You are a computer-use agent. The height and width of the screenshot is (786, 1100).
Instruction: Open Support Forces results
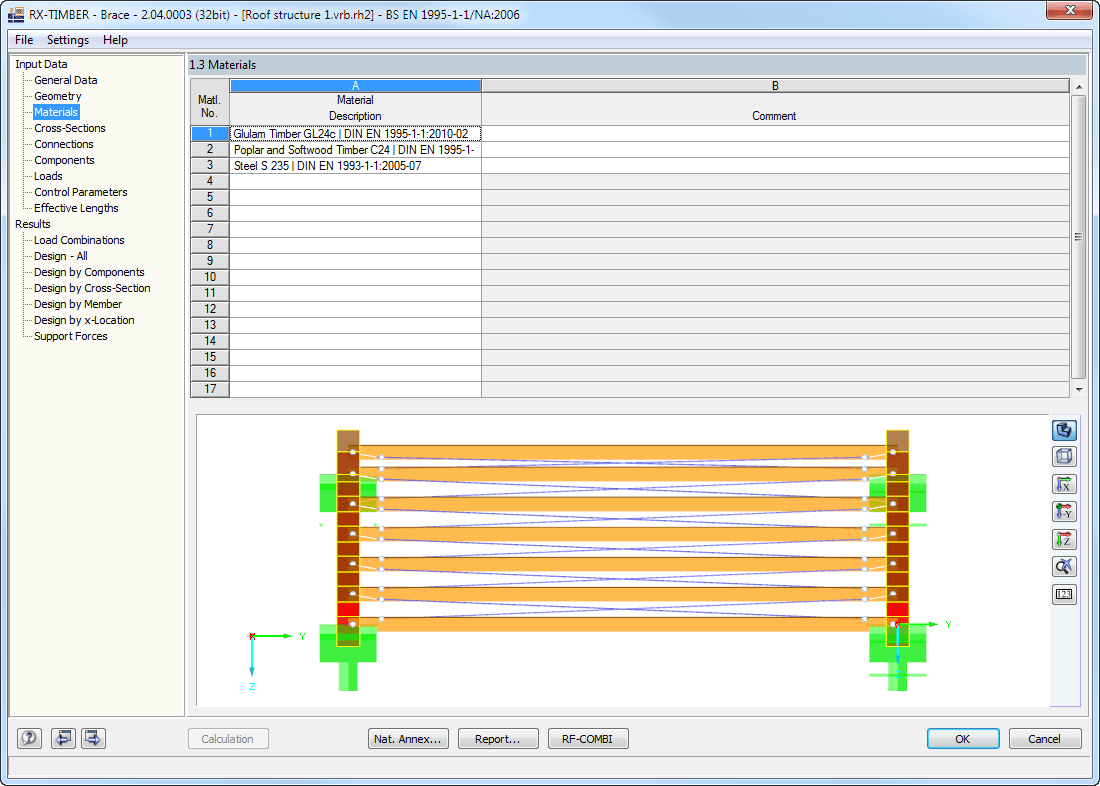71,336
